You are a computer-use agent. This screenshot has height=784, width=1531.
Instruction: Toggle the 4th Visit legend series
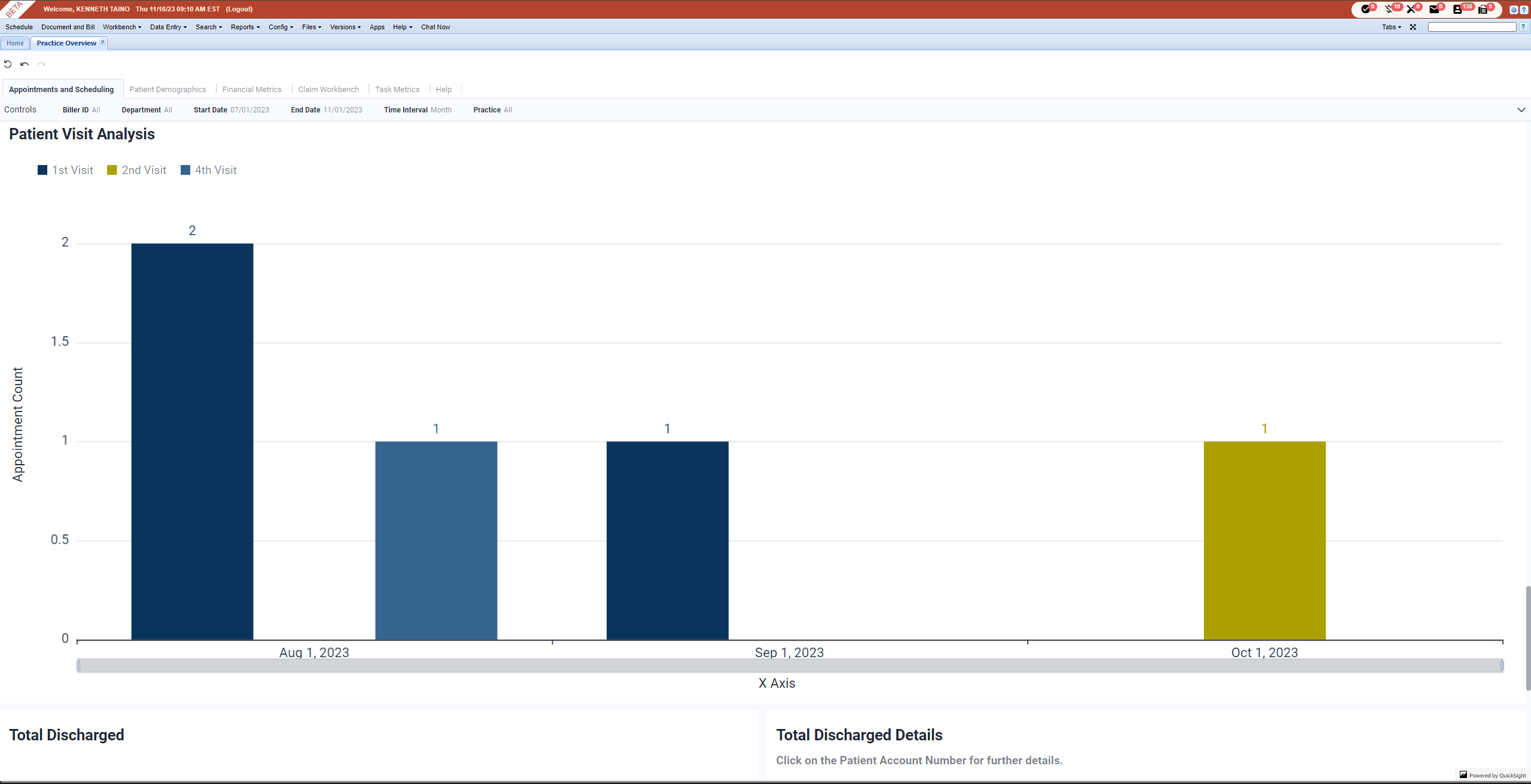[x=208, y=170]
